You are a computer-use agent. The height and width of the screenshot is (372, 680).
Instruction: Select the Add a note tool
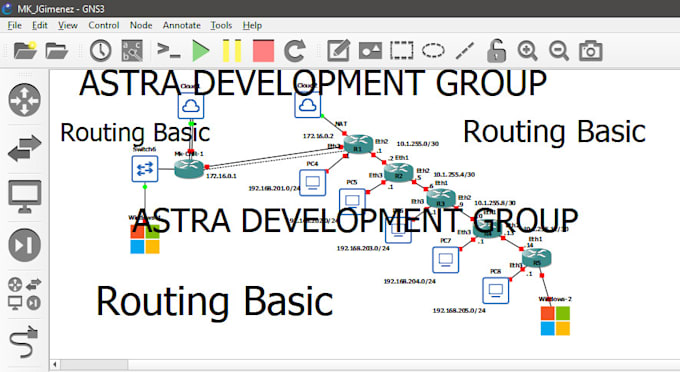pyautogui.click(x=338, y=50)
